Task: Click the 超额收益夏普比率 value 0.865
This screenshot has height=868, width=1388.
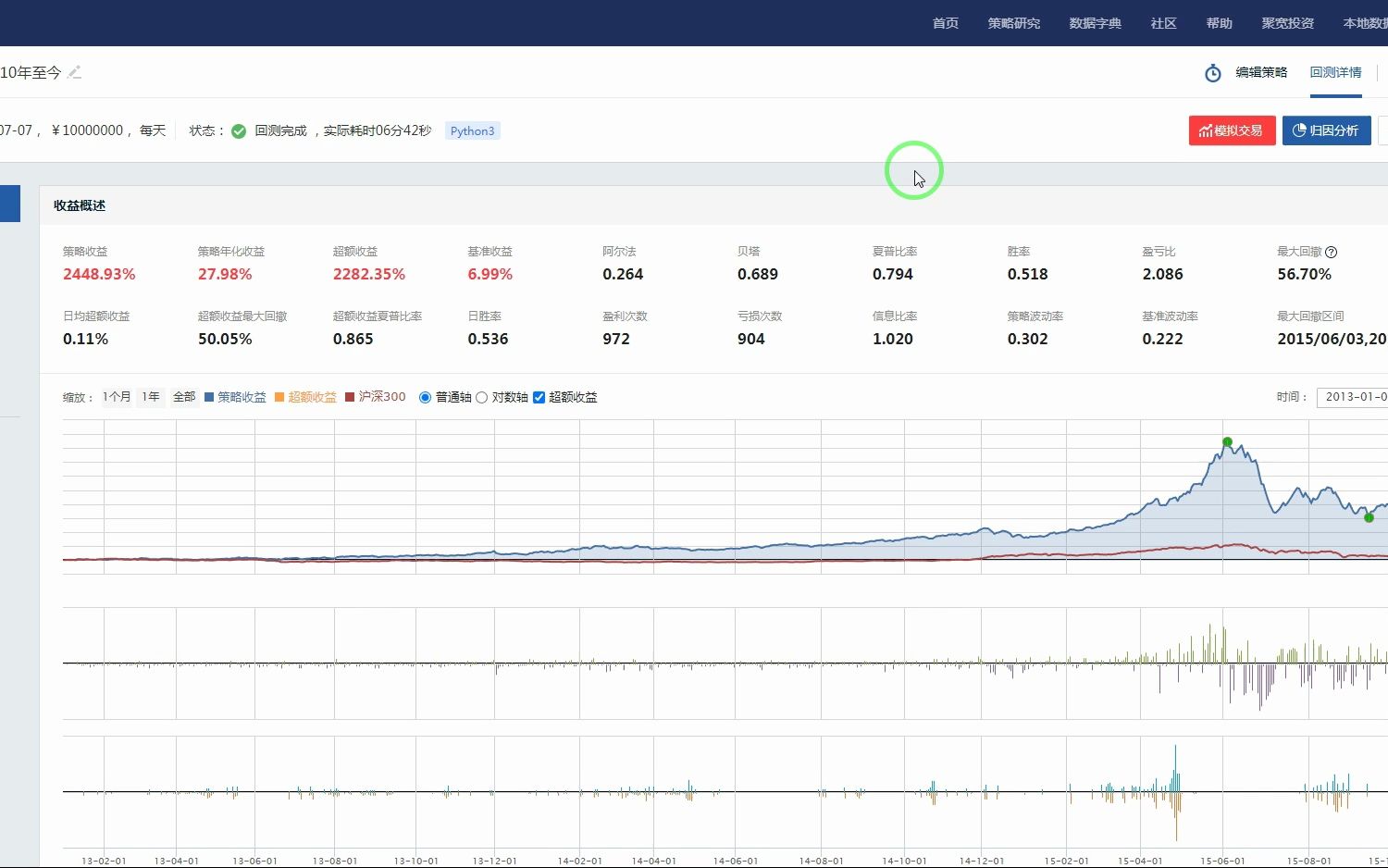Action: point(353,339)
